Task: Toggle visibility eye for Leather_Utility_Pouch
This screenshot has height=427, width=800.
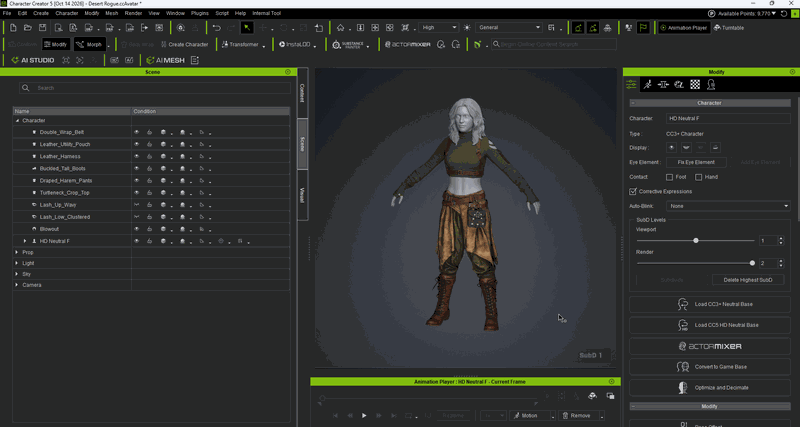Action: click(x=137, y=144)
